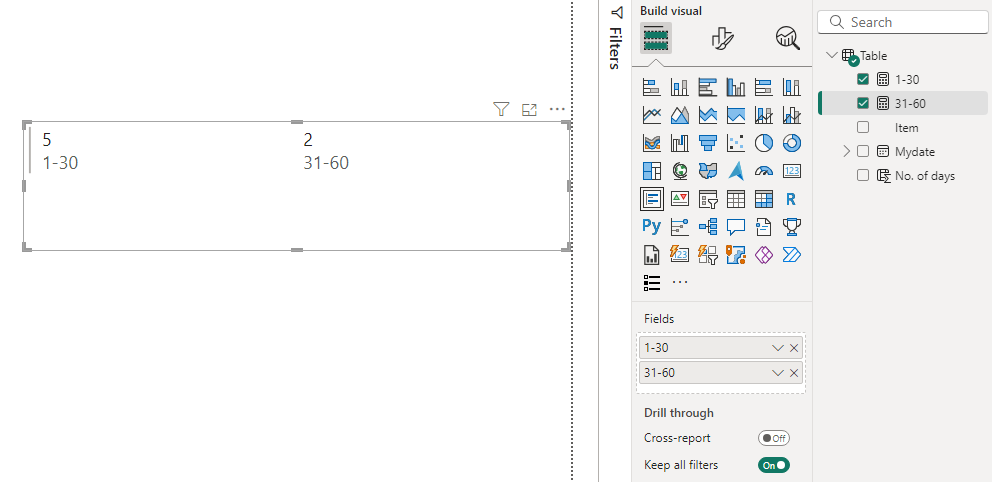Insert a line chart visual
The height and width of the screenshot is (482, 992).
click(x=652, y=115)
